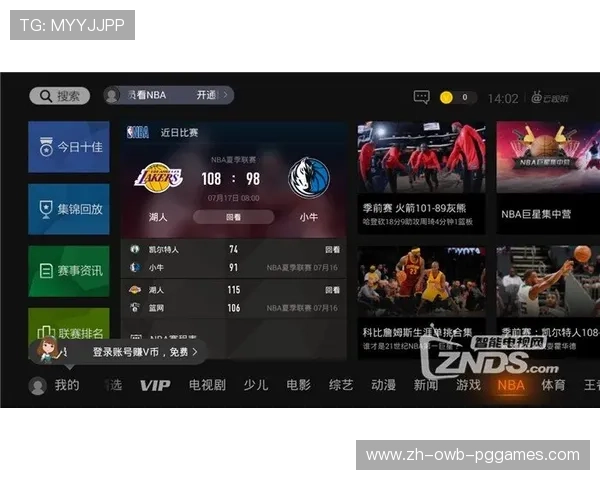Click the Lakers team logo

pyautogui.click(x=158, y=177)
